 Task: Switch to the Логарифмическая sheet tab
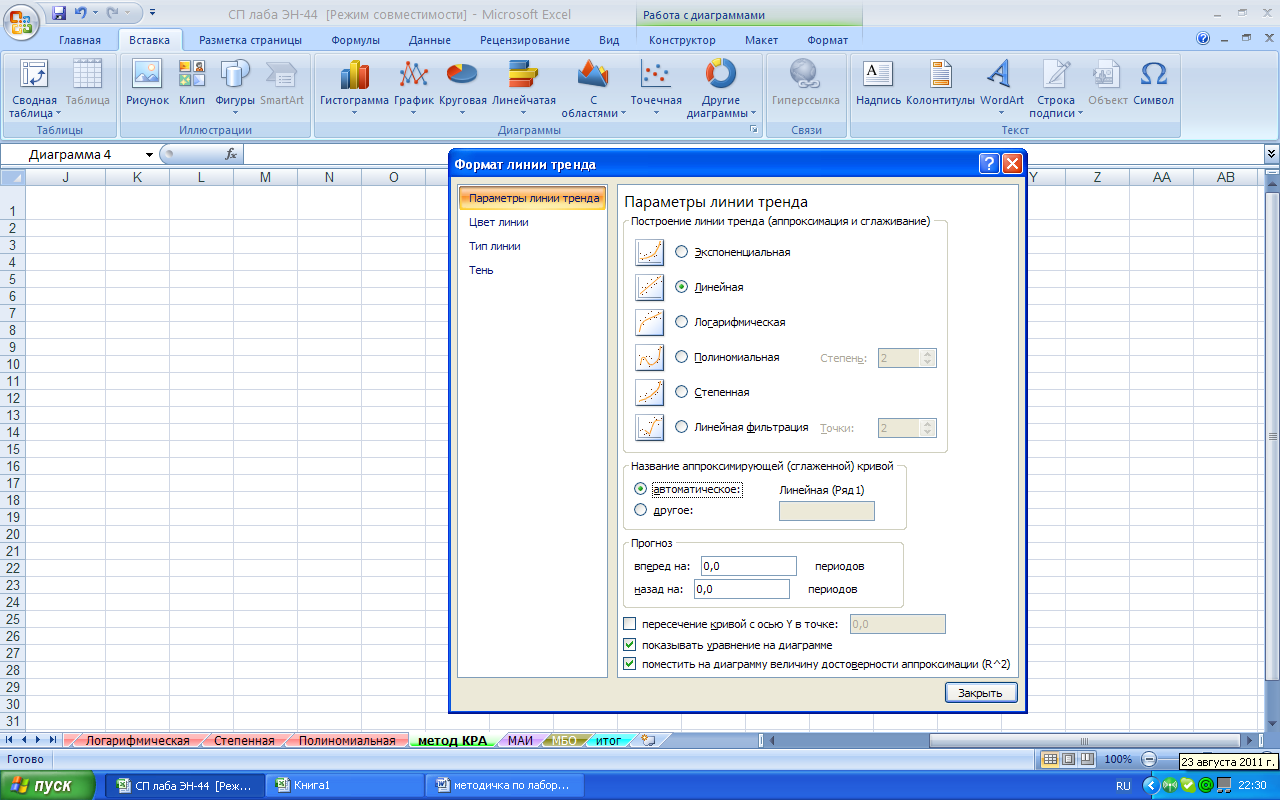tap(137, 741)
